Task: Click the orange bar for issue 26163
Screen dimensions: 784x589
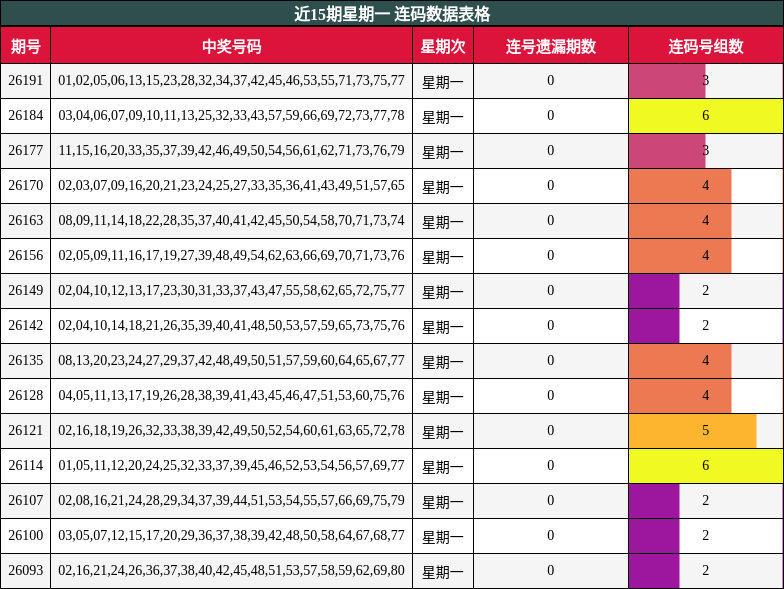Action: [680, 220]
